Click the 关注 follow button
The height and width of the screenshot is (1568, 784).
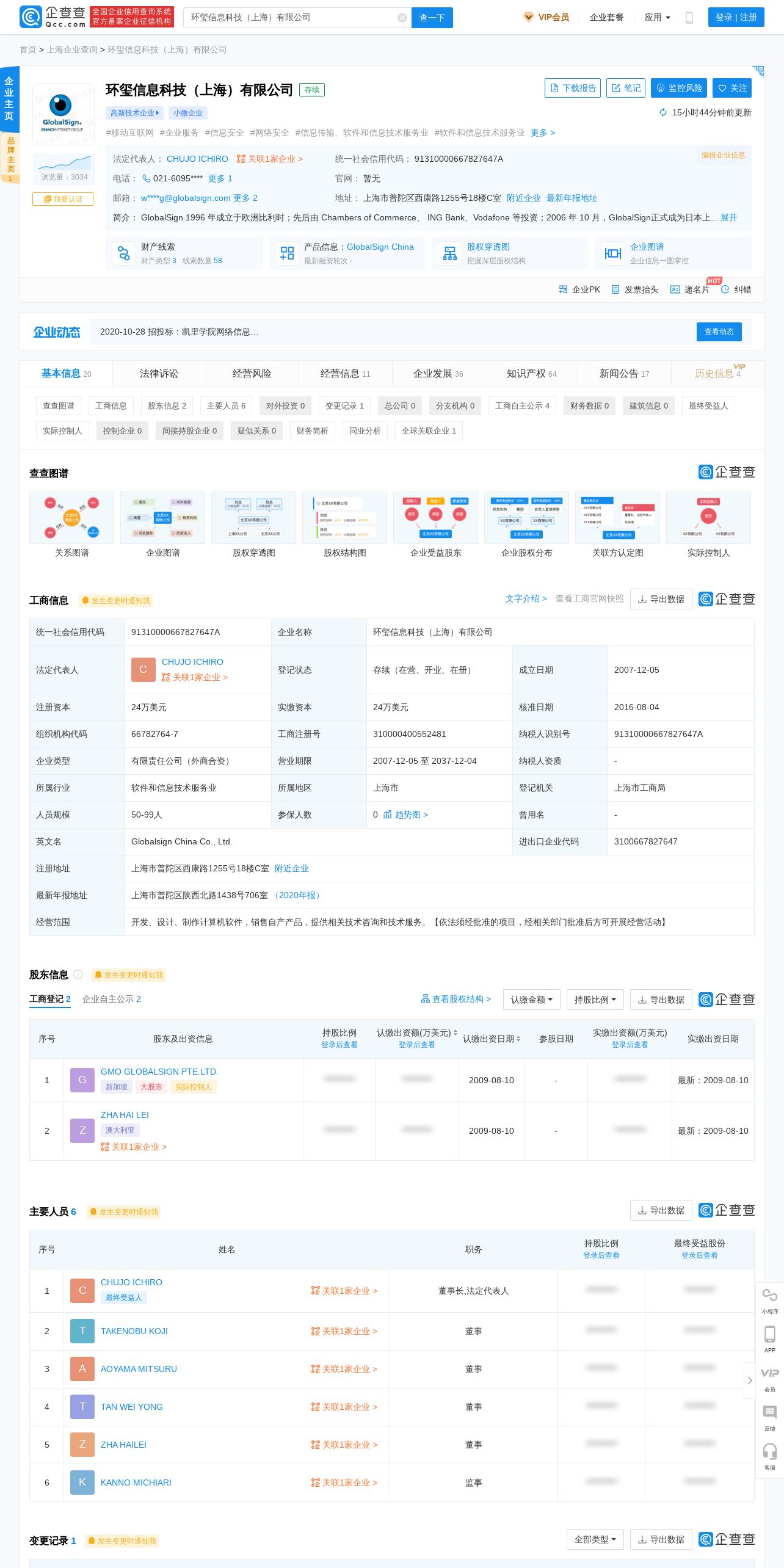[x=732, y=88]
